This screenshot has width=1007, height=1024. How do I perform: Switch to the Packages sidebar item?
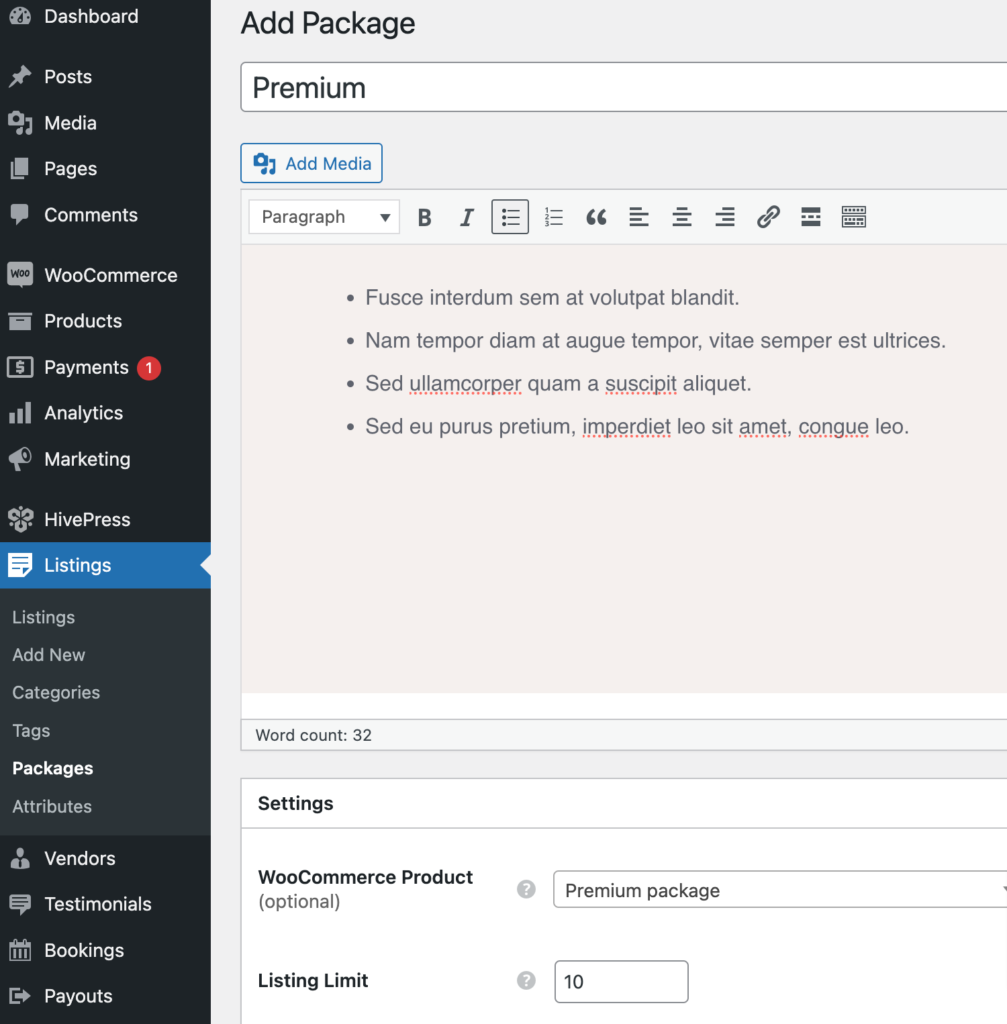click(52, 768)
